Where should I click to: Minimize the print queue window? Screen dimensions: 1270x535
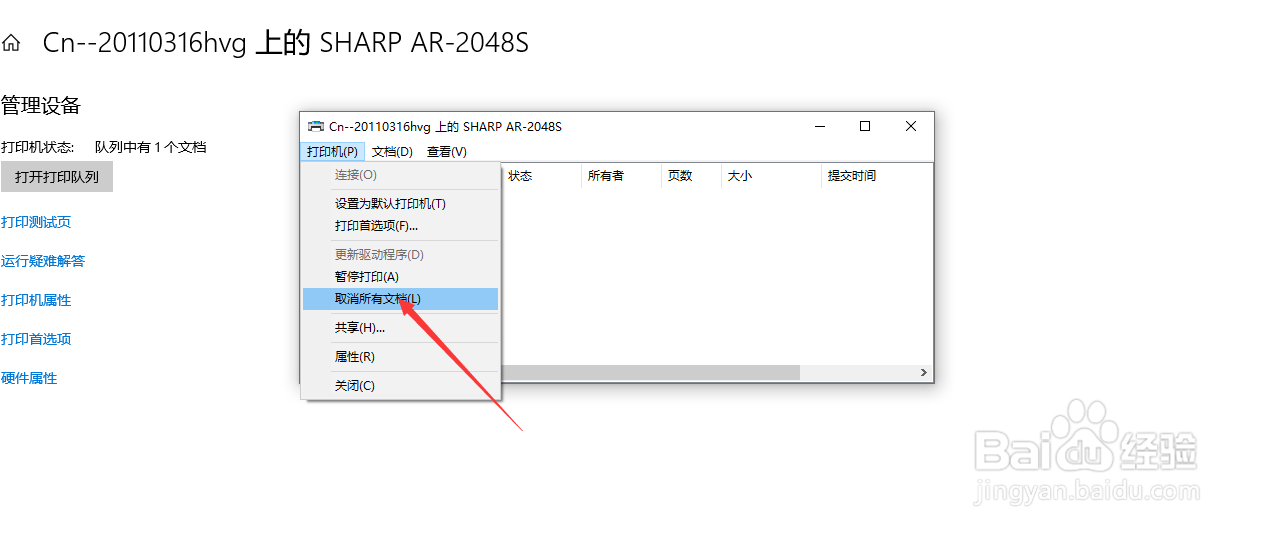click(x=820, y=126)
